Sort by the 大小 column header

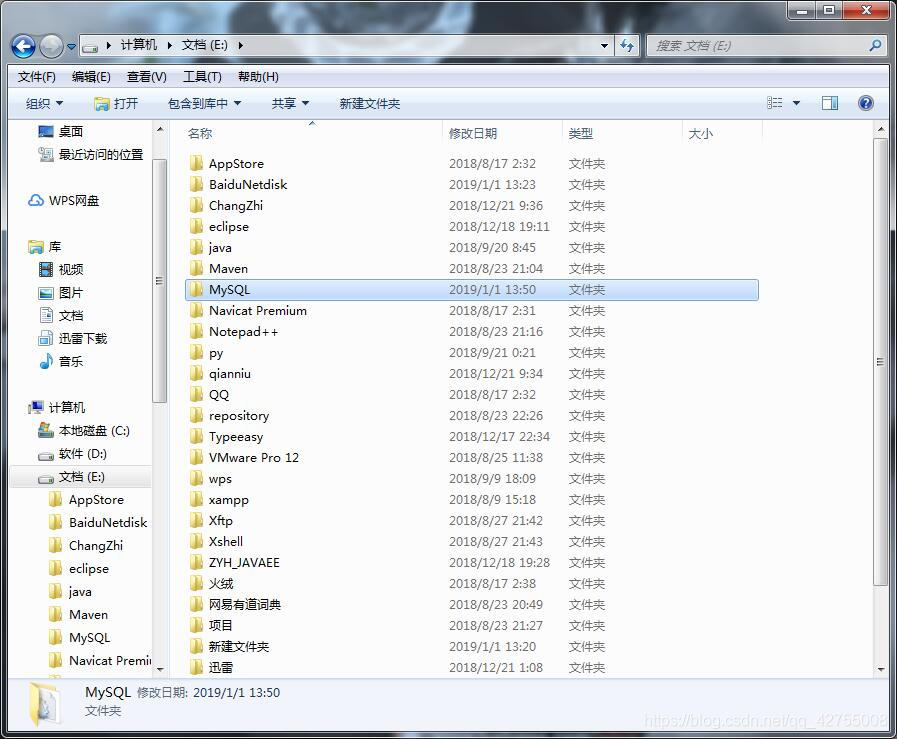point(700,134)
